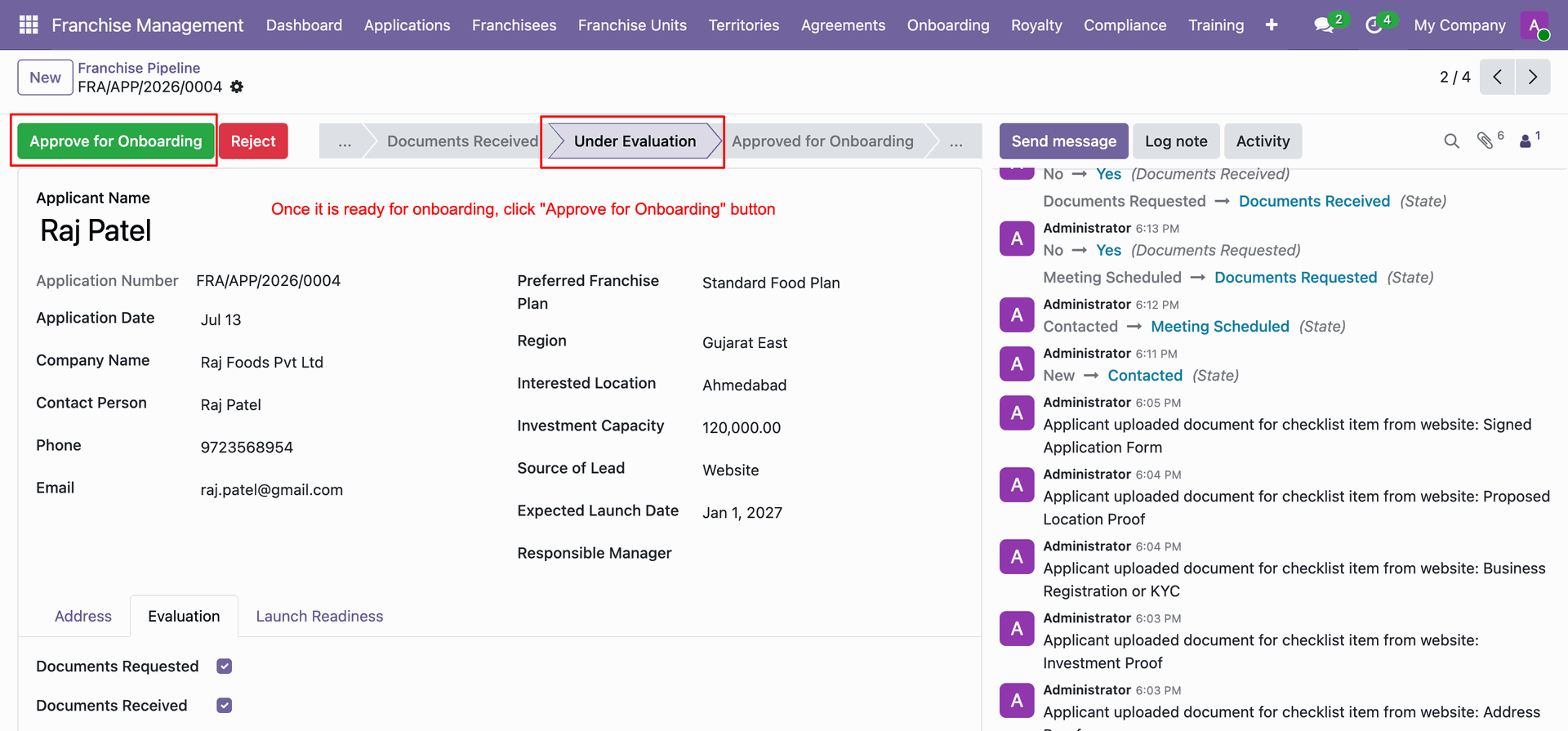Open activities clock icon

[1374, 25]
